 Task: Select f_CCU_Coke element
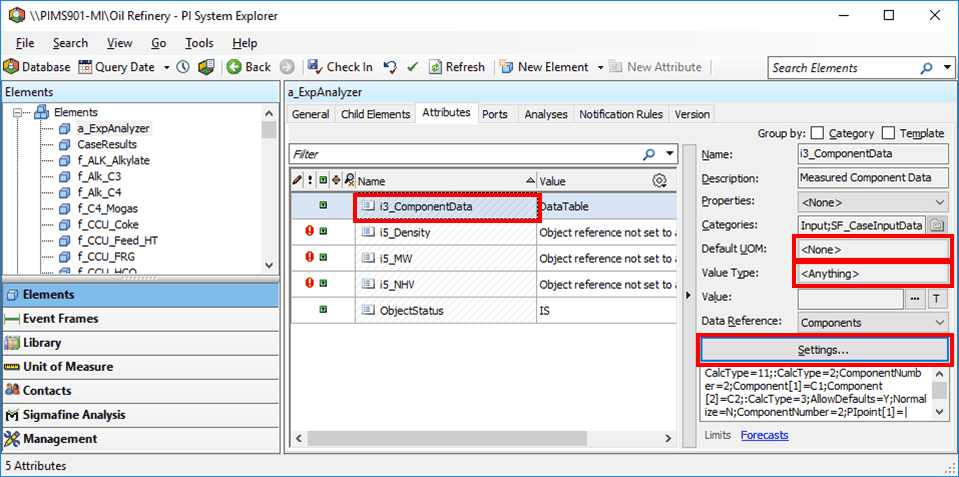click(108, 224)
